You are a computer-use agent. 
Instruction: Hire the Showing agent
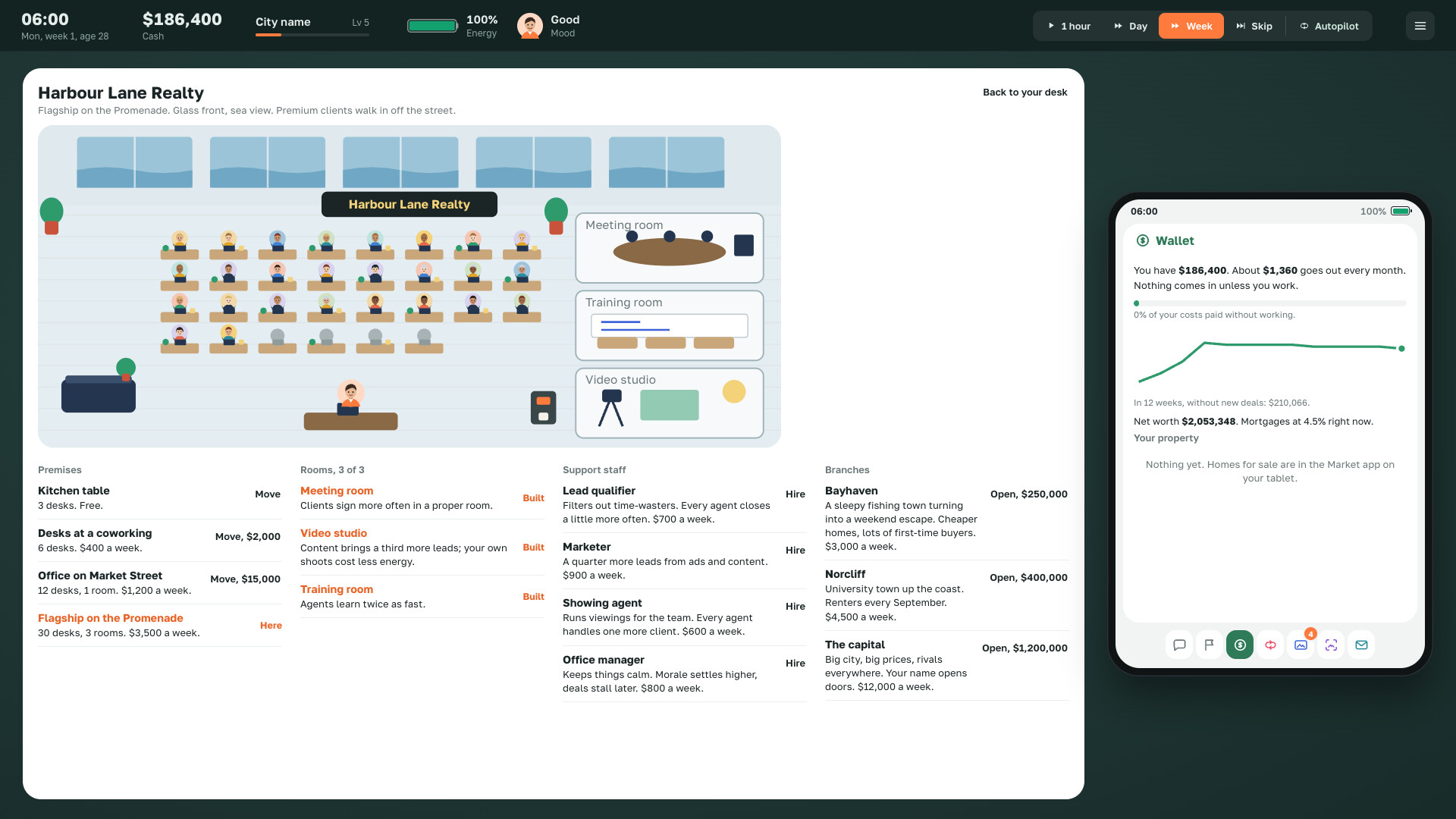795,607
